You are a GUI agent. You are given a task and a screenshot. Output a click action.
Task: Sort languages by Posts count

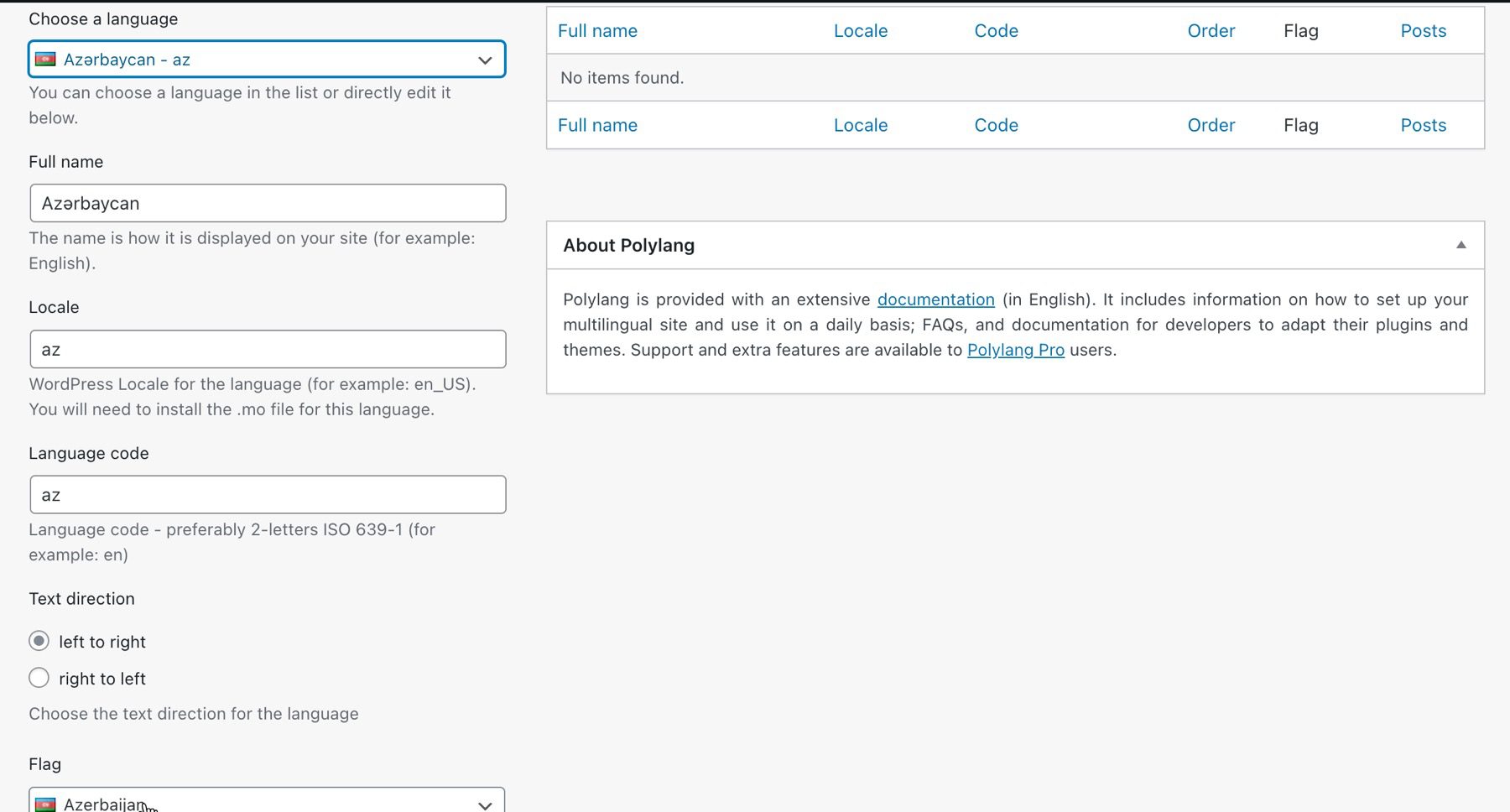pos(1423,30)
